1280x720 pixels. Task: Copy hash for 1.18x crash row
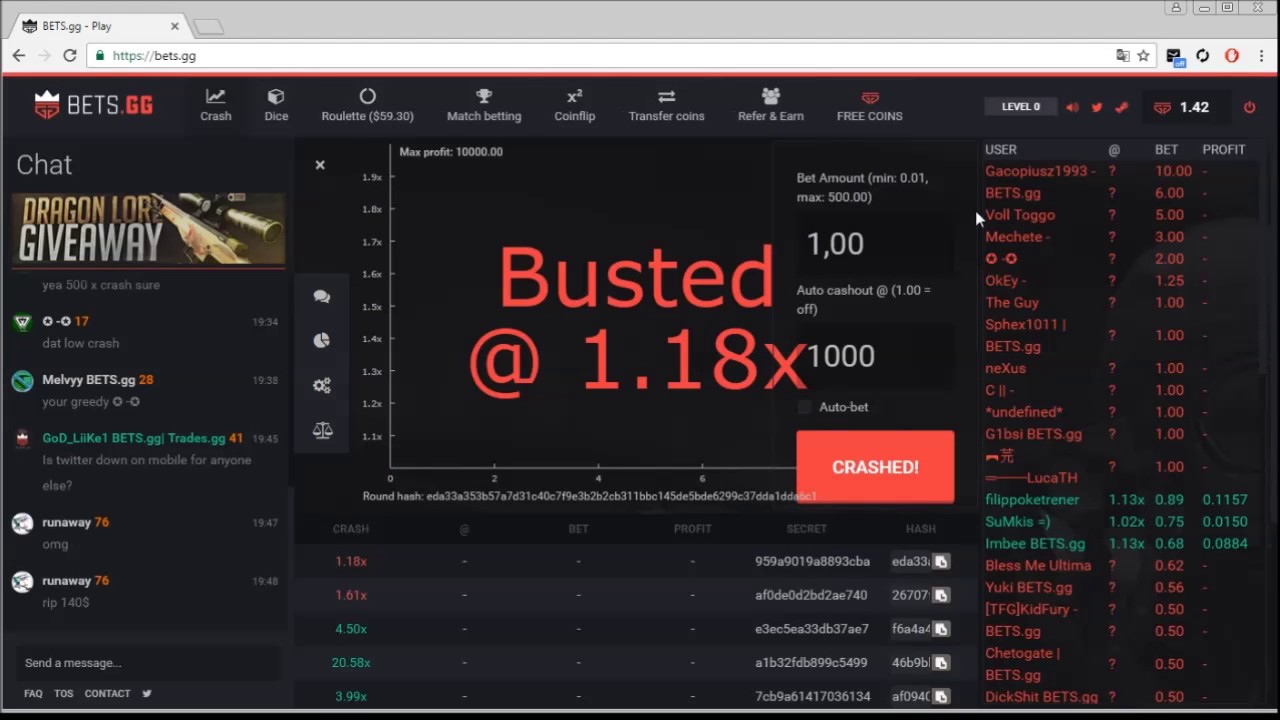pyautogui.click(x=941, y=562)
